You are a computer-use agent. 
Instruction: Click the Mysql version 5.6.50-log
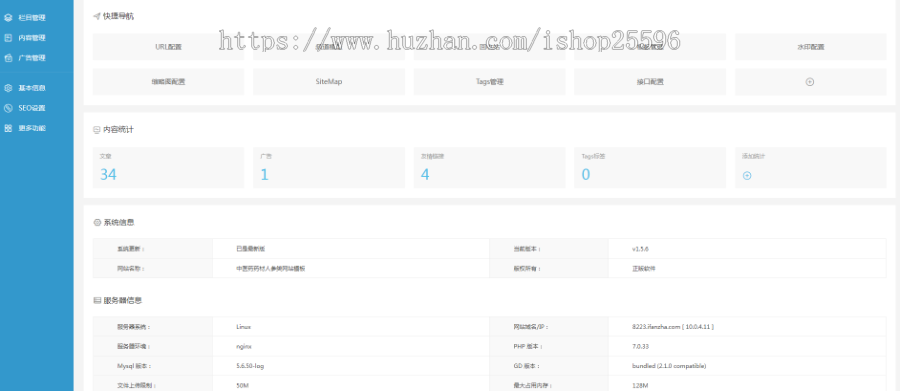(250, 366)
